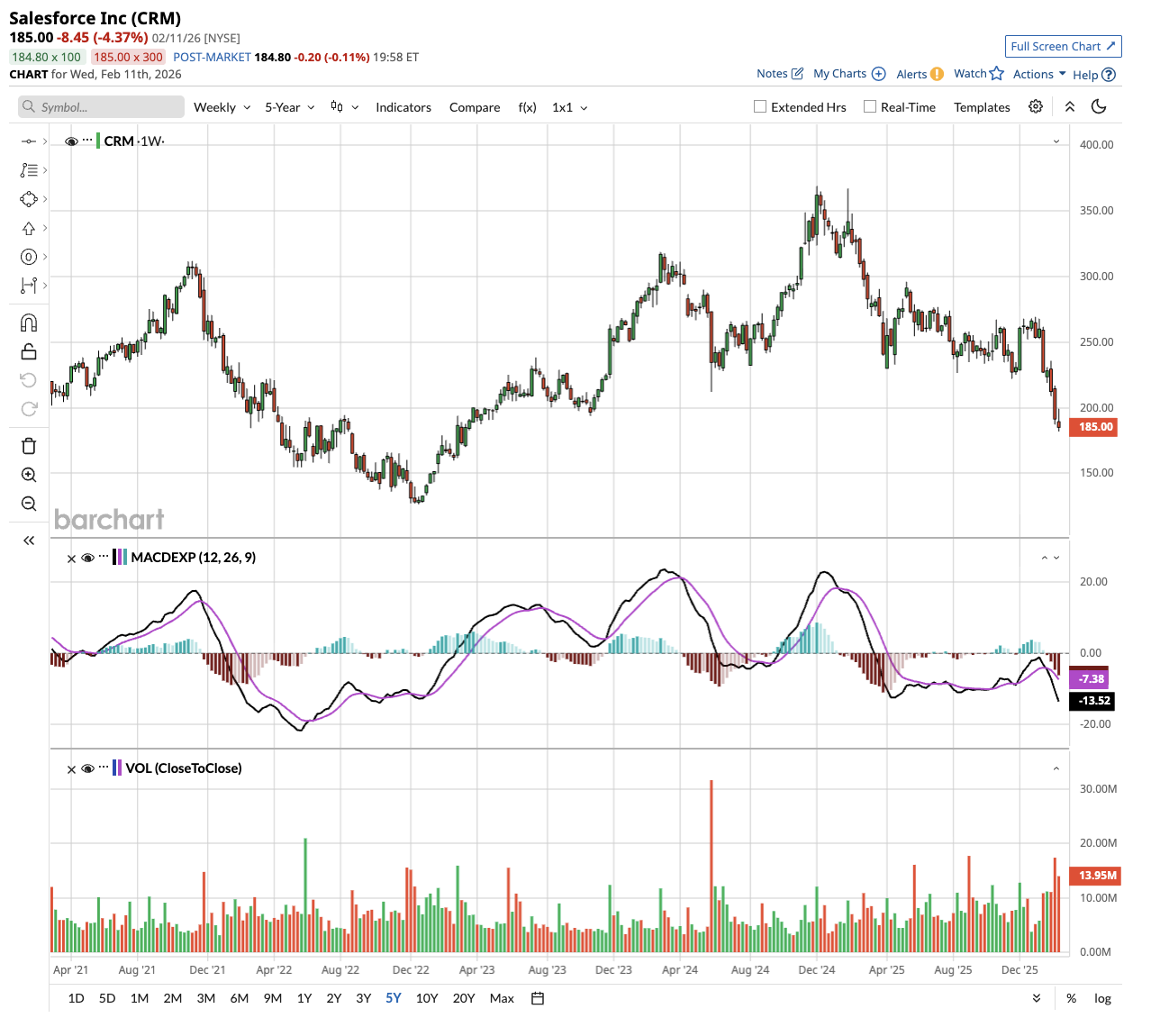Click the VOL color swatches

point(117,768)
